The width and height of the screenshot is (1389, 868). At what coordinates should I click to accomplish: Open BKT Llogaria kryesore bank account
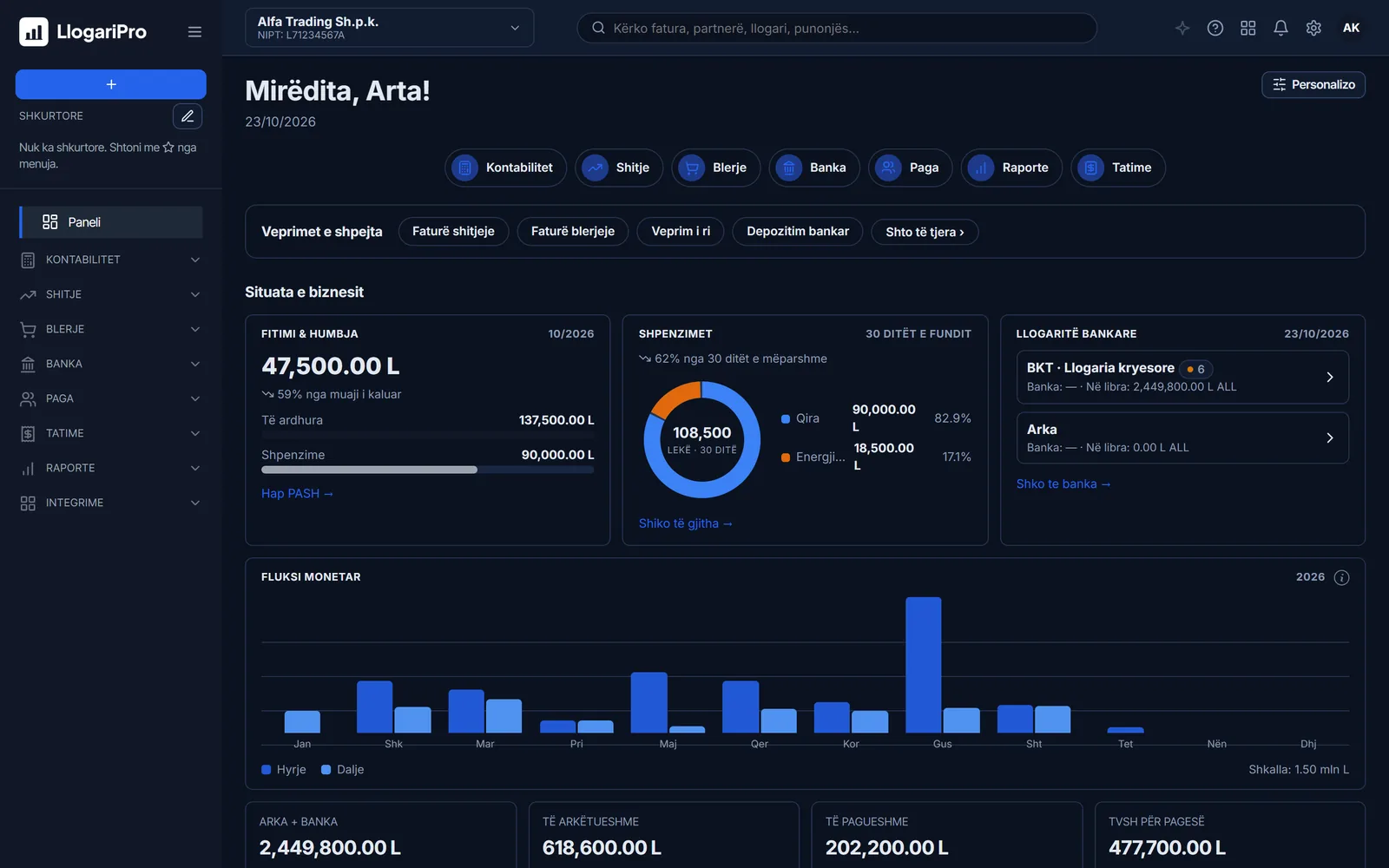tap(1182, 377)
